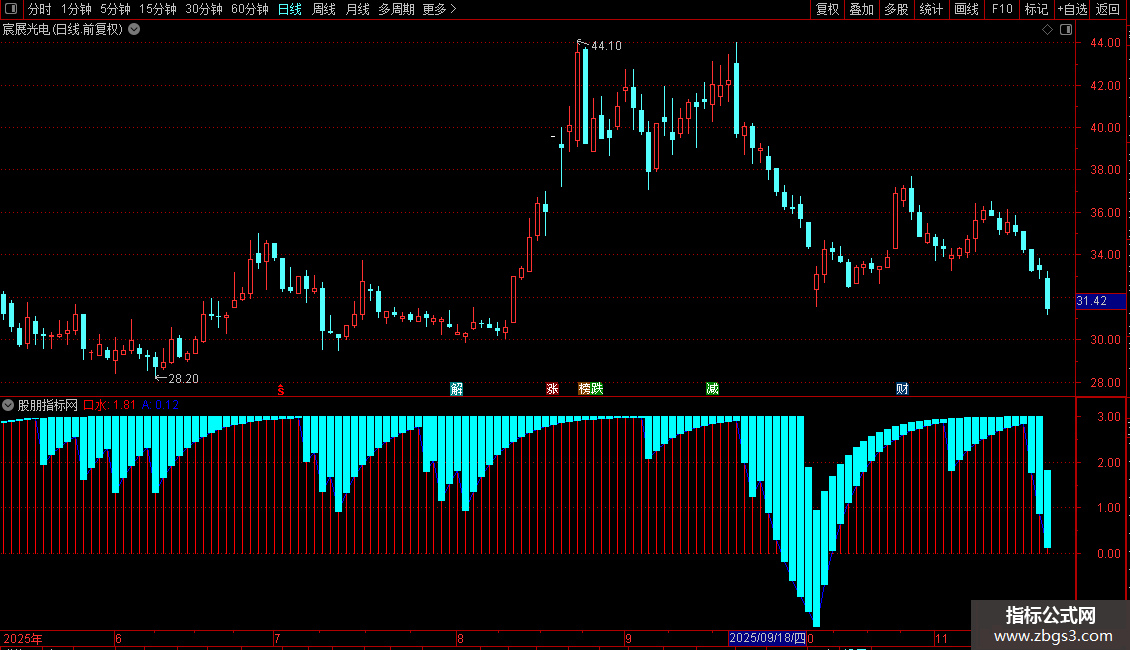Click the 减 event marker
Viewport: 1130px width, 650px height.
click(x=712, y=389)
